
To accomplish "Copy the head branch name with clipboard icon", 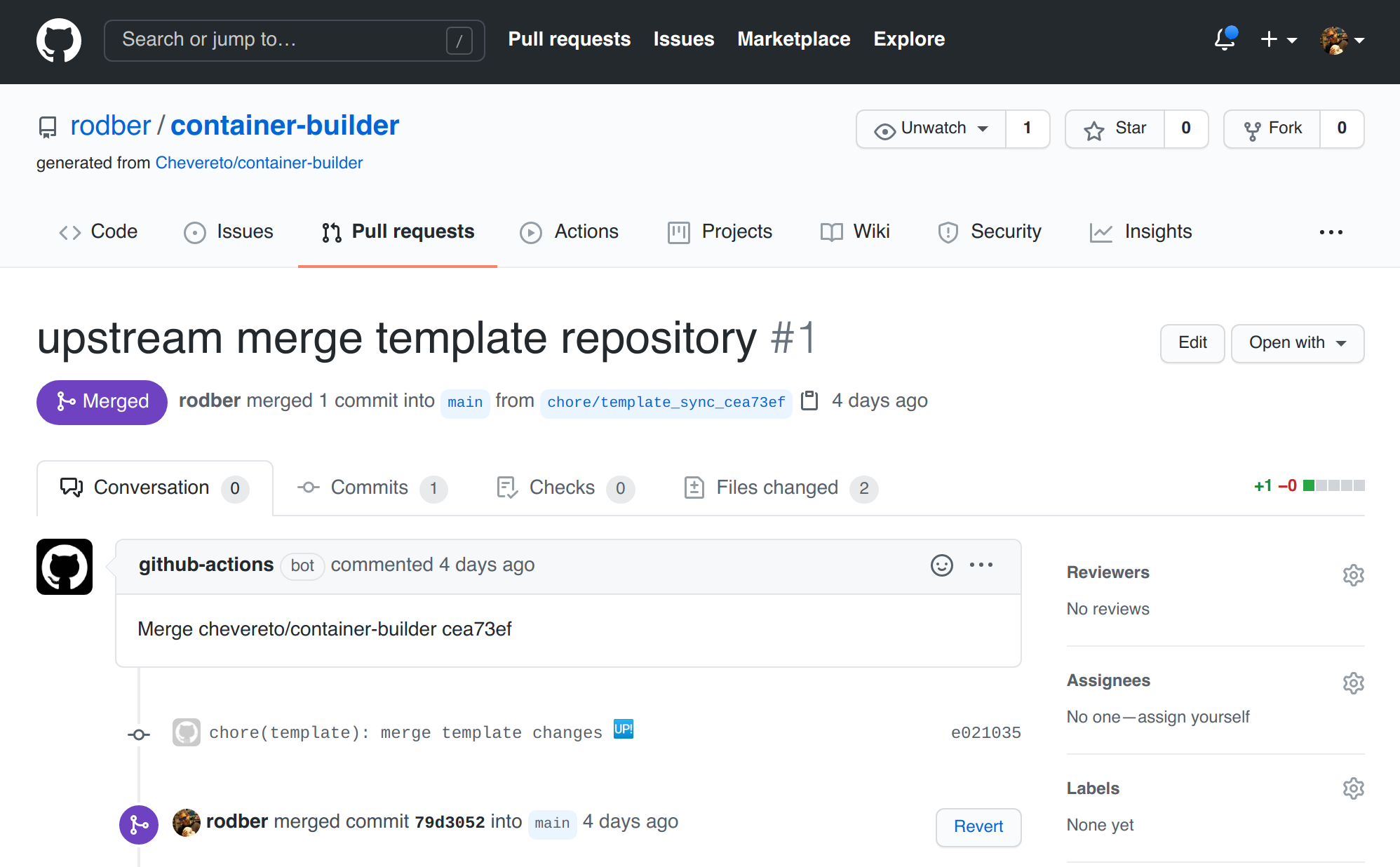I will 809,401.
